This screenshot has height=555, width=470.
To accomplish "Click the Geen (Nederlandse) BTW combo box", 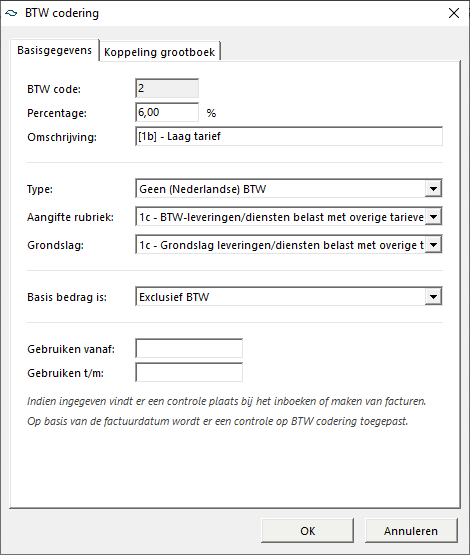I will 289,189.
